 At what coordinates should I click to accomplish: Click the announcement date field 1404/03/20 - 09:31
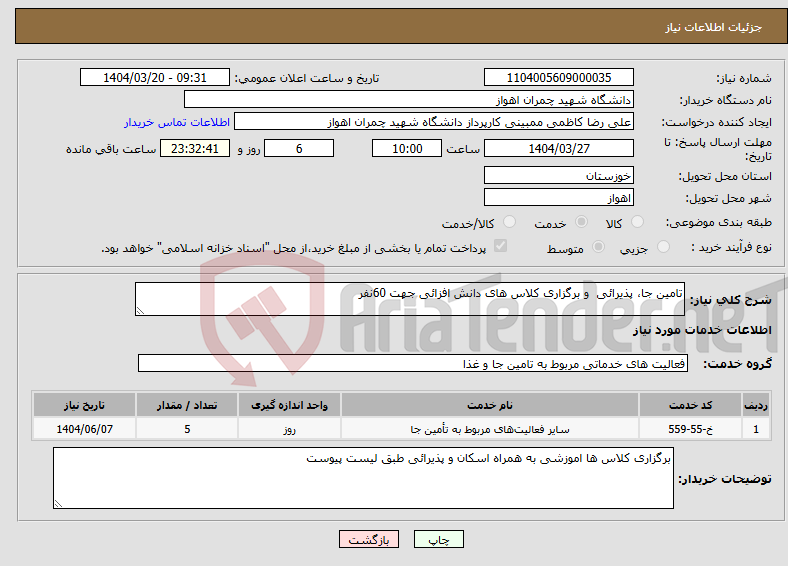click(x=155, y=77)
